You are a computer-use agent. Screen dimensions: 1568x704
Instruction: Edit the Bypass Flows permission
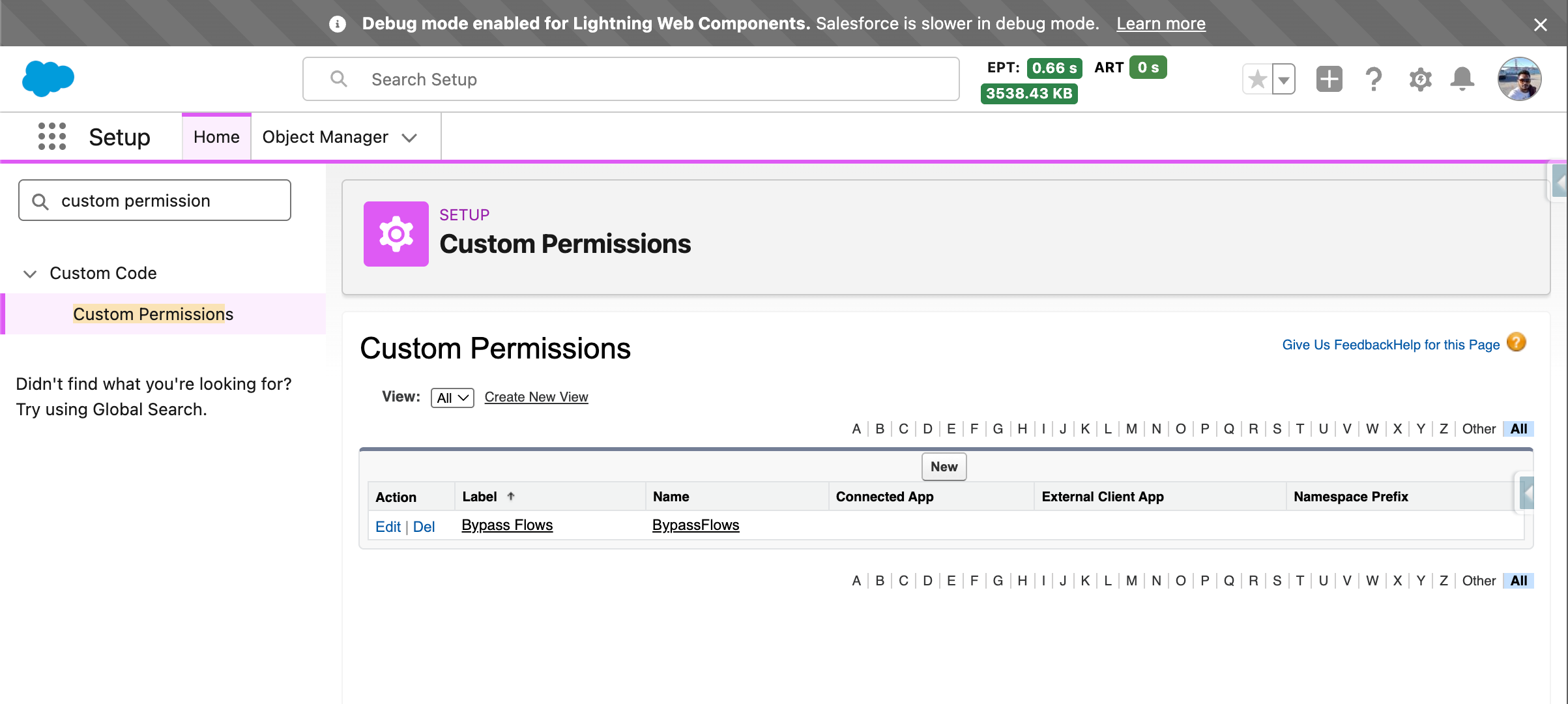coord(388,526)
